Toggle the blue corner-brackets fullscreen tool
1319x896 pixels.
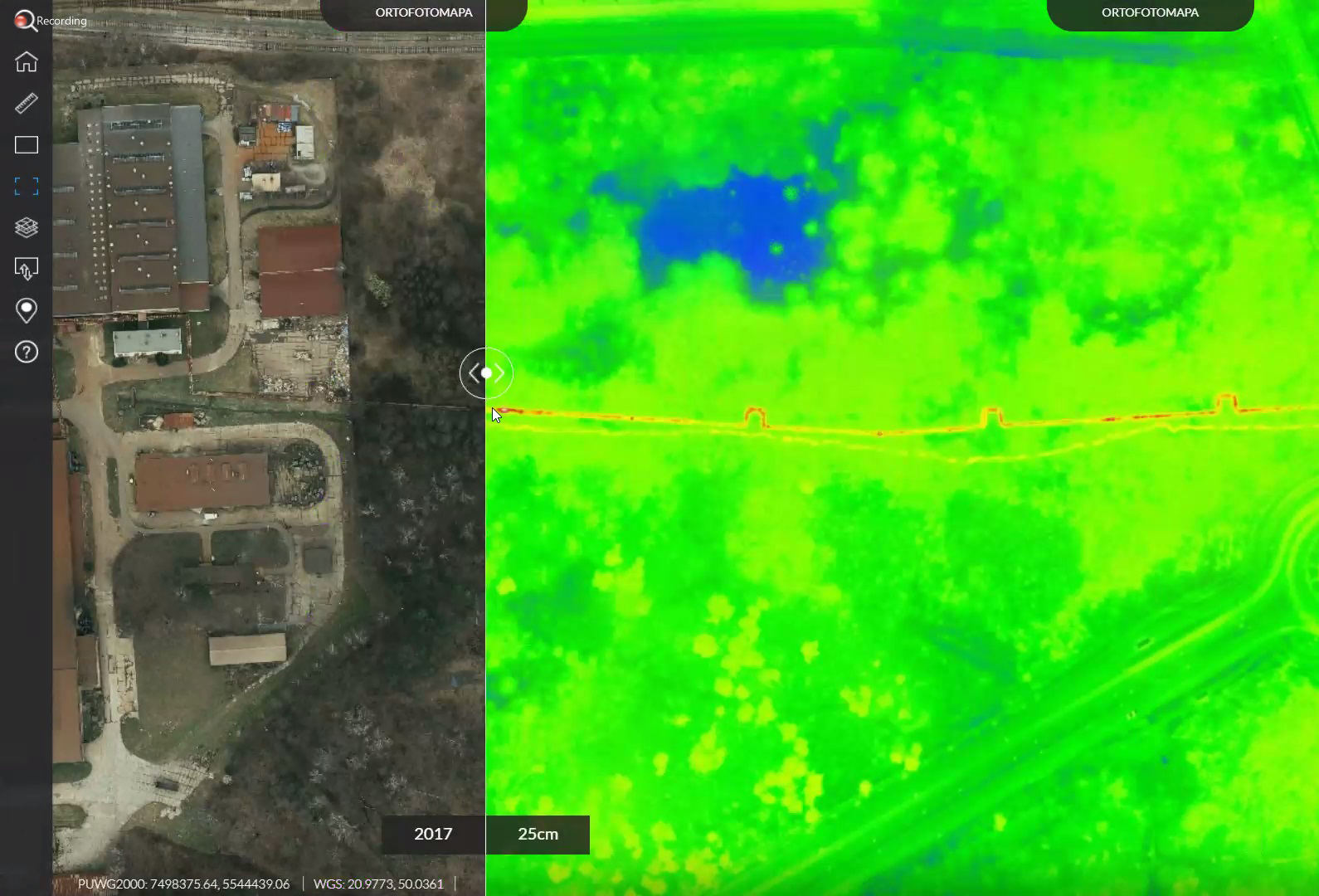[27, 187]
